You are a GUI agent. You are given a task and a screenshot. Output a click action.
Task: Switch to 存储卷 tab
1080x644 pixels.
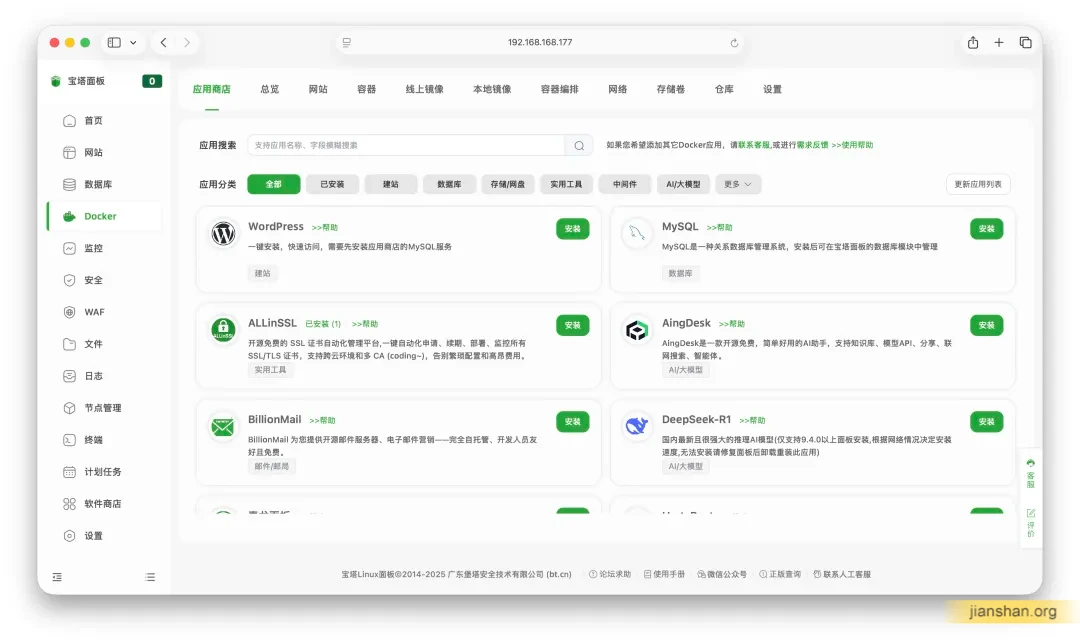[x=670, y=89]
